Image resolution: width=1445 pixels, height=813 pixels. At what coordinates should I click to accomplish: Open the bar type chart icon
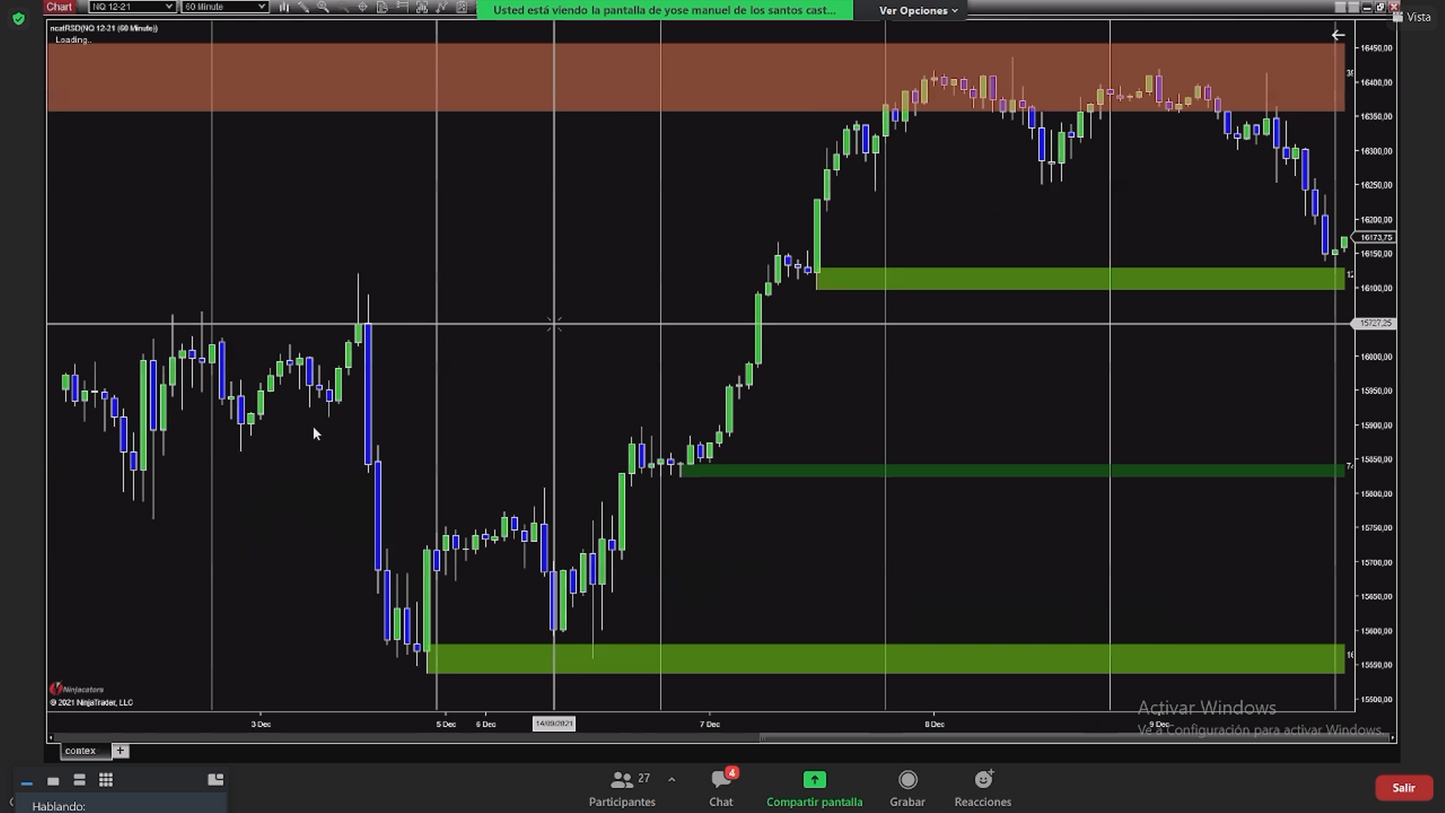(x=284, y=7)
